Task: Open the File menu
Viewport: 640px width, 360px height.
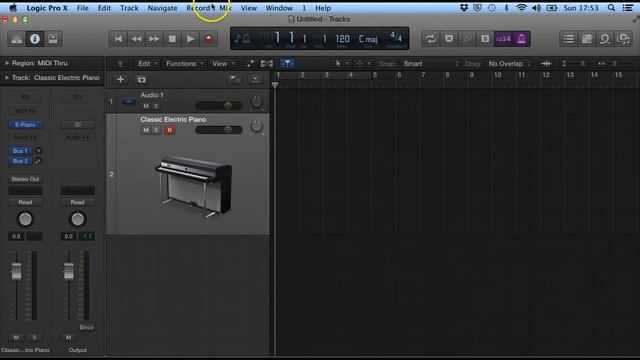Action: [82, 8]
